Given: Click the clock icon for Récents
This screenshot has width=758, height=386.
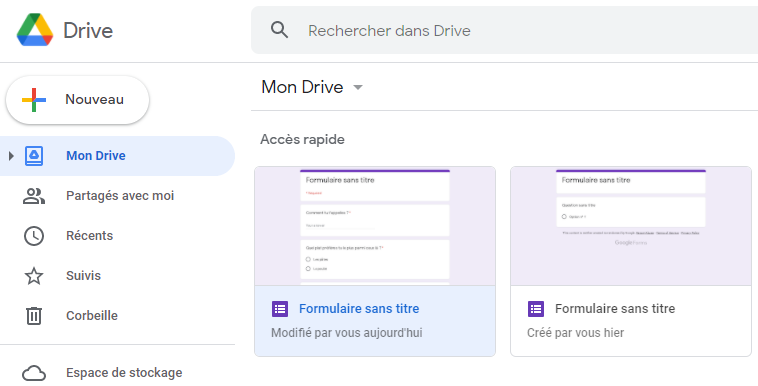Looking at the screenshot, I should pyautogui.click(x=34, y=236).
